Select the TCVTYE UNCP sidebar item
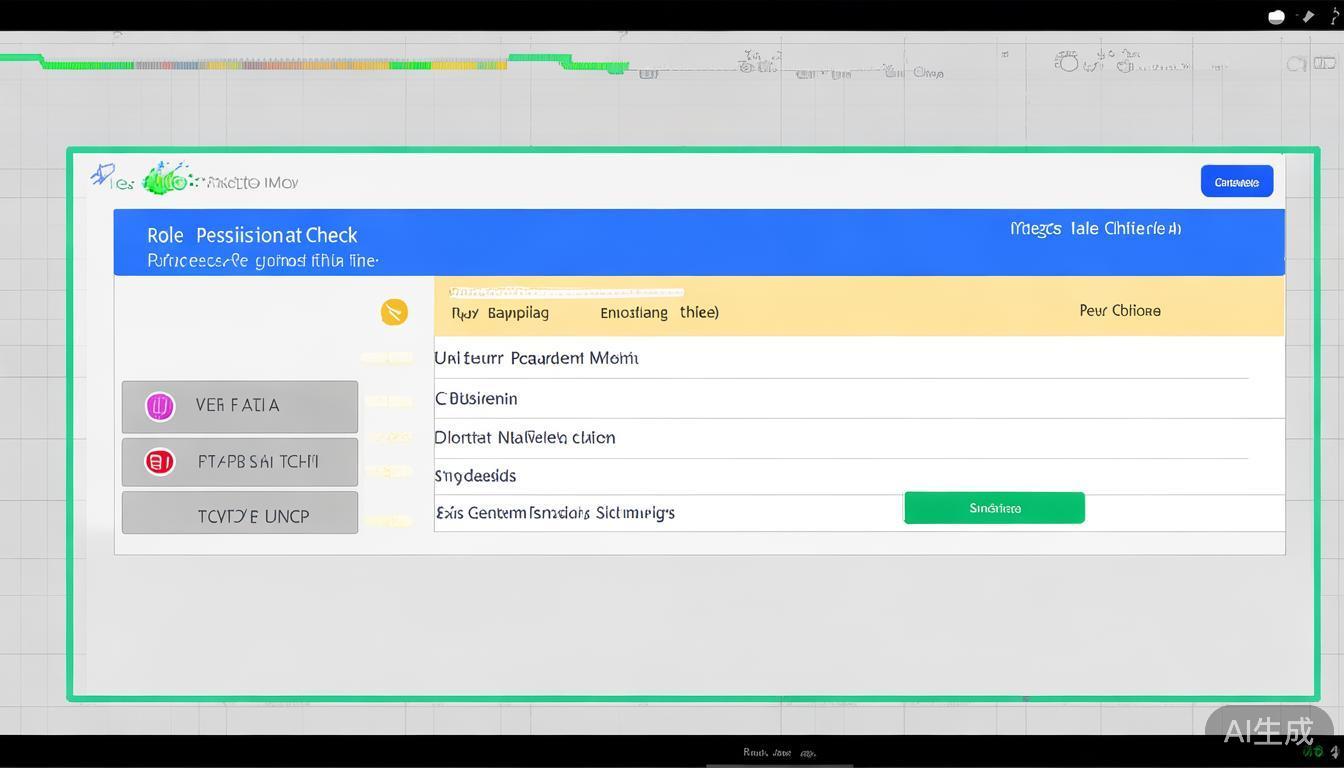1344x768 pixels. click(240, 516)
